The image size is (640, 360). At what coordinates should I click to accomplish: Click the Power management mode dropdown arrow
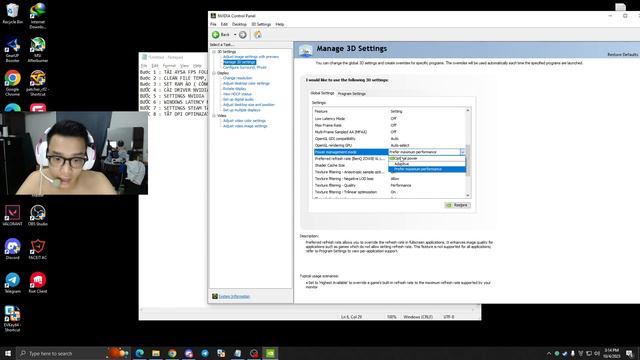click(462, 152)
